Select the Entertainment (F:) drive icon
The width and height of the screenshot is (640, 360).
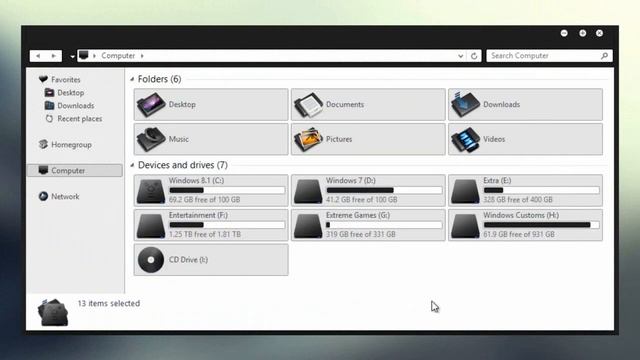[x=151, y=225]
